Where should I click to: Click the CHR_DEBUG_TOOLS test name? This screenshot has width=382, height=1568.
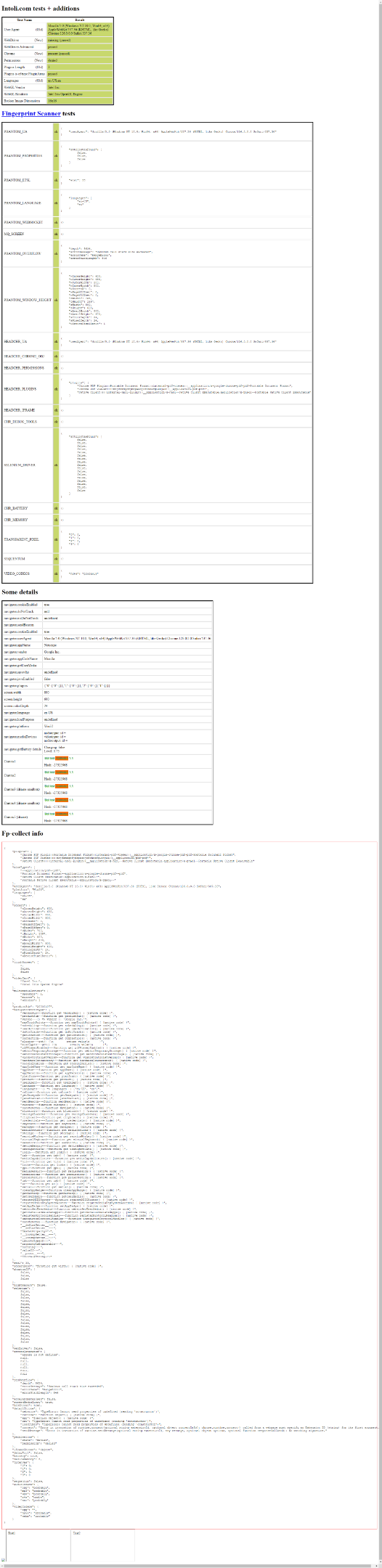20,422
